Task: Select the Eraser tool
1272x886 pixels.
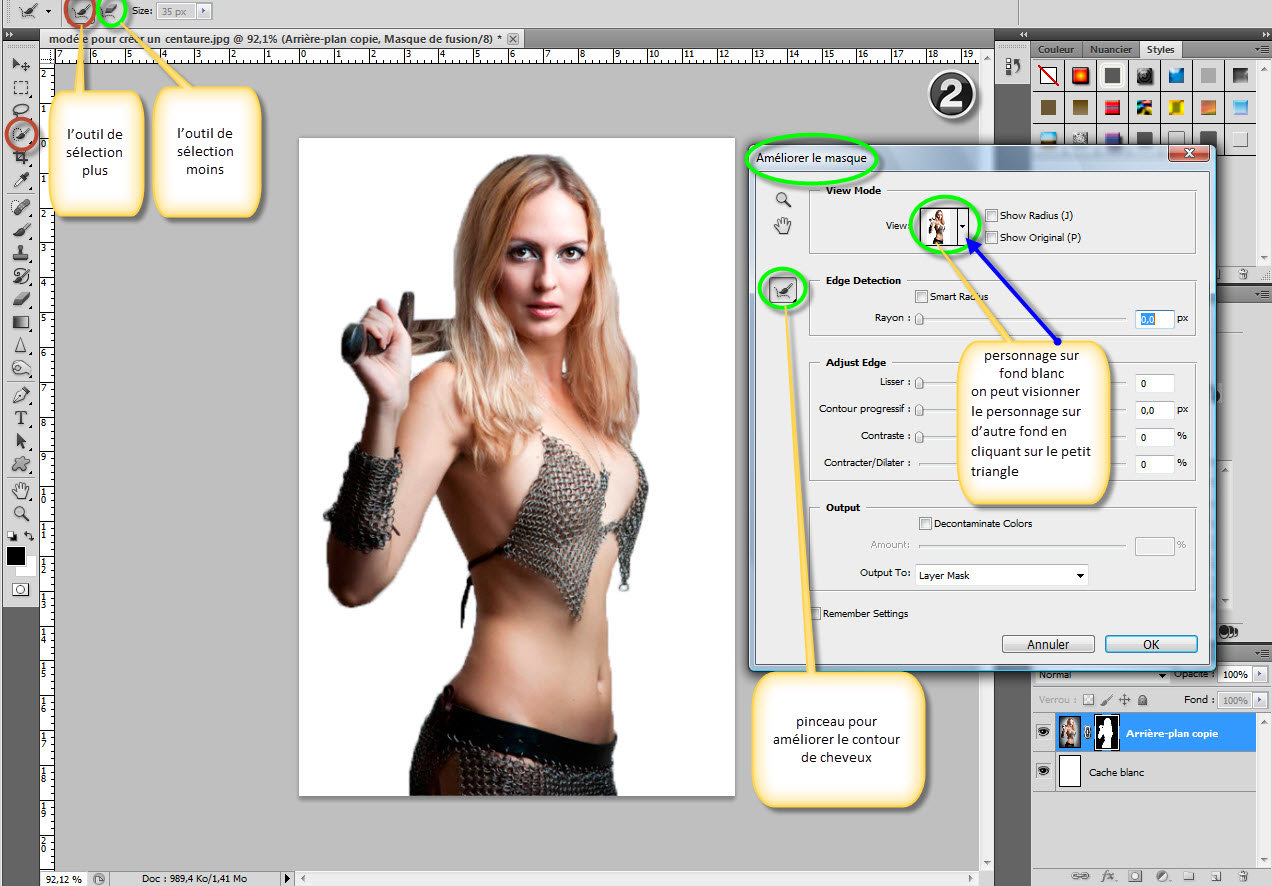Action: [20, 299]
